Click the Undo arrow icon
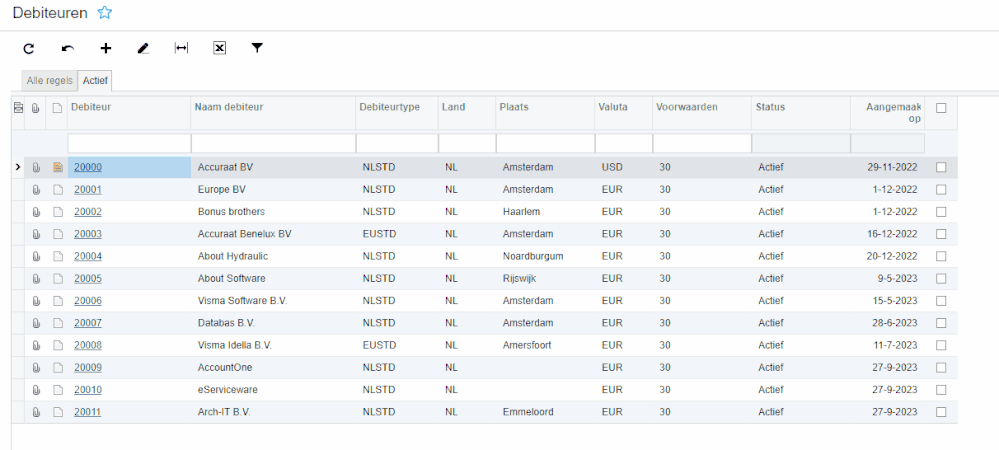The image size is (999, 450). (x=67, y=48)
